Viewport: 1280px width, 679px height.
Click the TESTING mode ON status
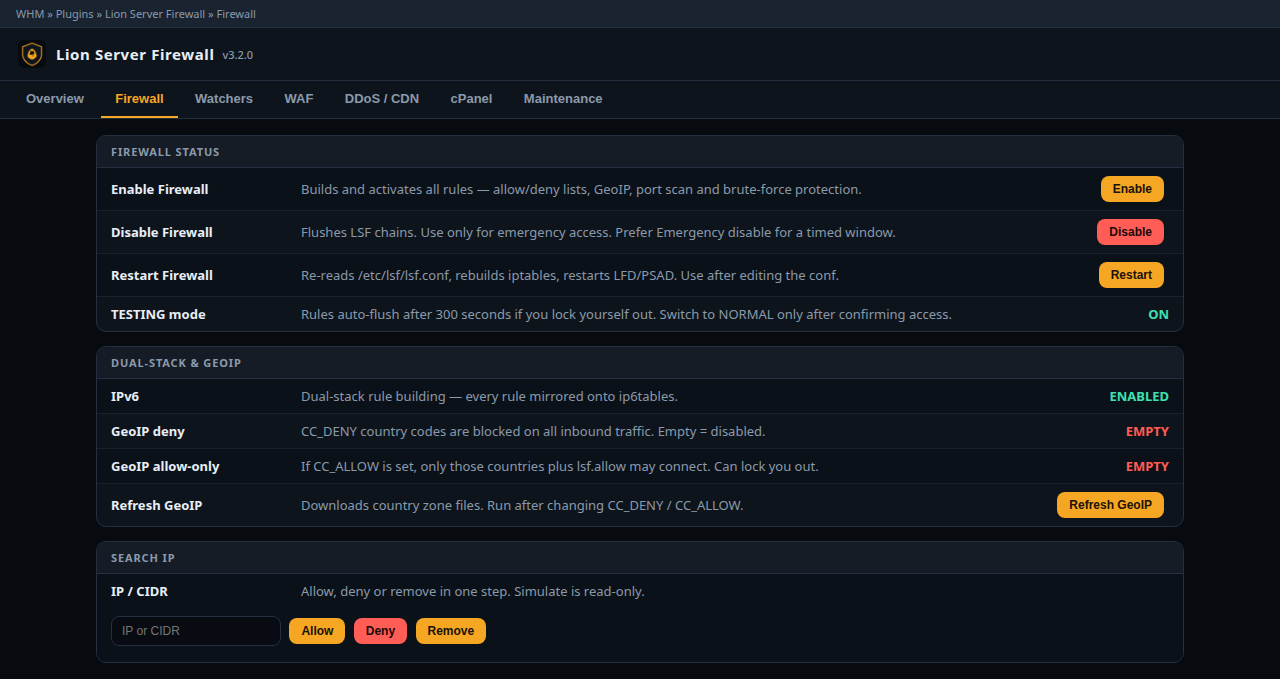(1158, 314)
